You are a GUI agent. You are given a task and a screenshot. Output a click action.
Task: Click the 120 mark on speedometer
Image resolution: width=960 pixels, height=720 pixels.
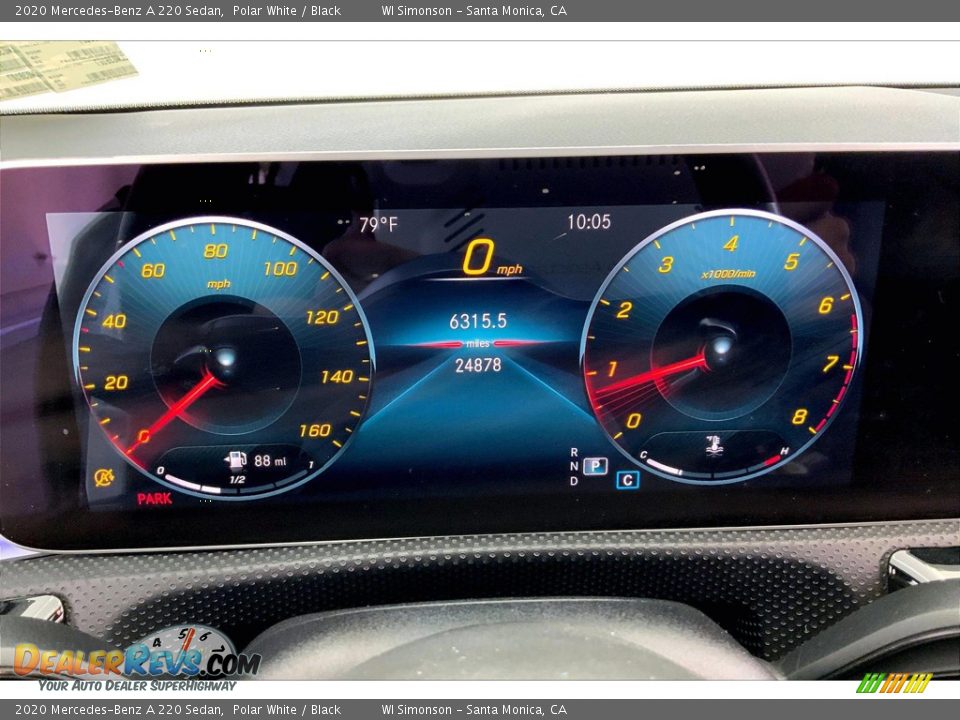[x=323, y=317]
